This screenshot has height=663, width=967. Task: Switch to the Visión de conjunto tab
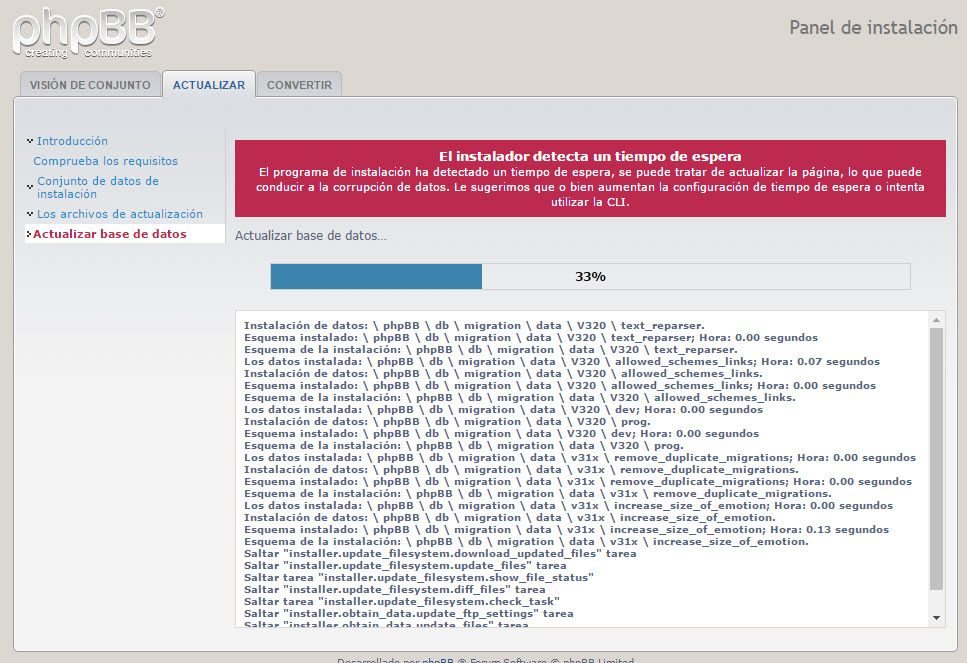(x=89, y=85)
